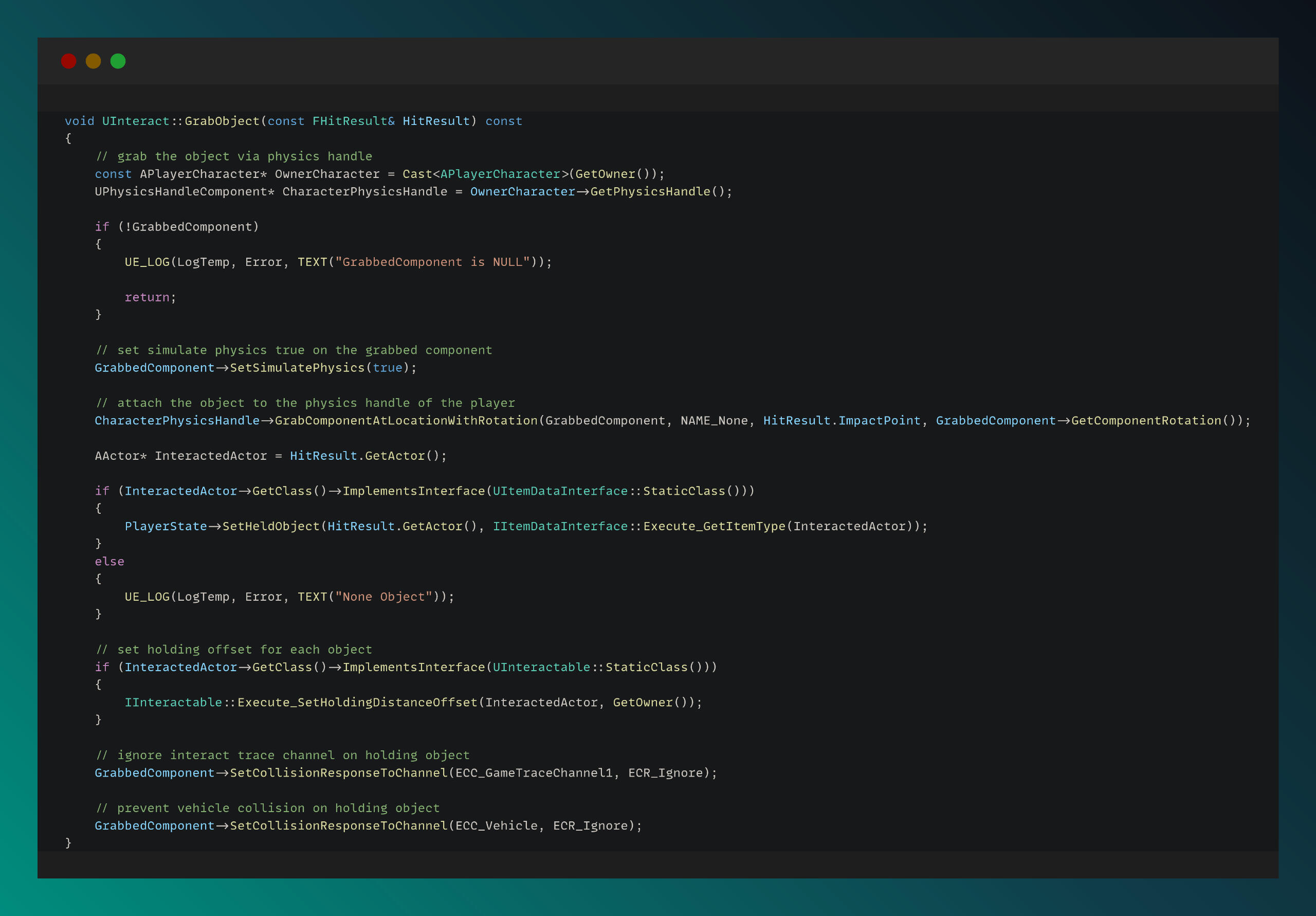Click the yellow minimize dot
Viewport: 1316px width, 916px height.
point(94,61)
